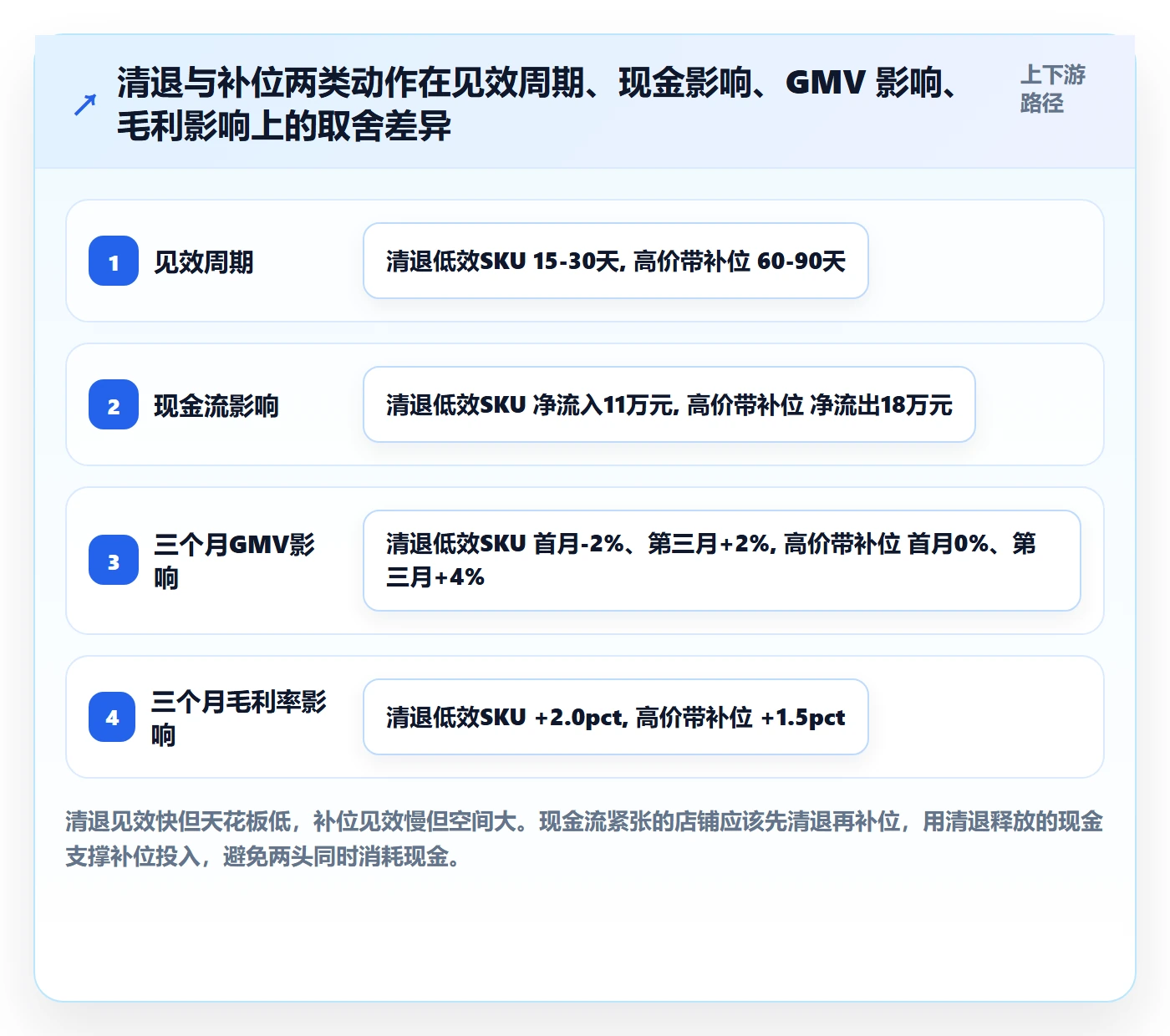
Task: Select the 三个月GMV影响 label
Action: pos(235,561)
